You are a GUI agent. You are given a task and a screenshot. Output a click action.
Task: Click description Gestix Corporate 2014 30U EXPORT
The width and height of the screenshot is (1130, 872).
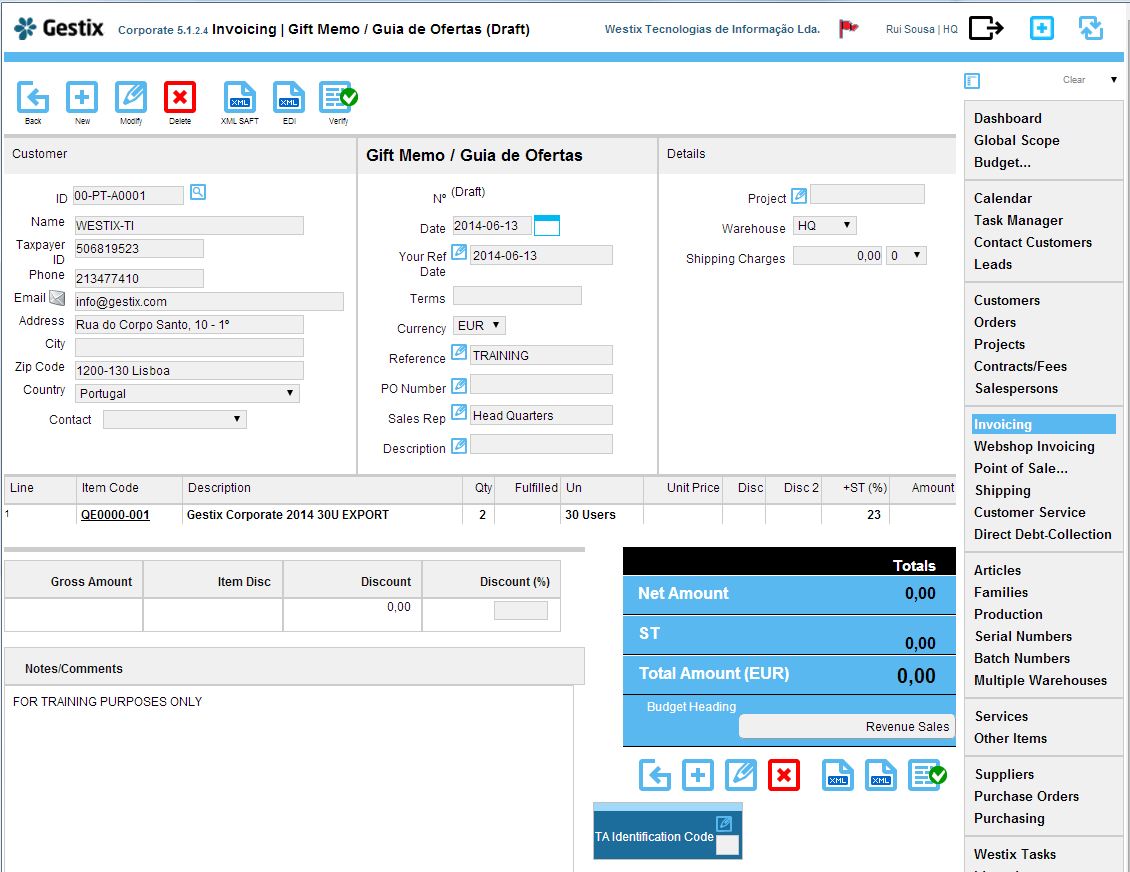pos(288,515)
